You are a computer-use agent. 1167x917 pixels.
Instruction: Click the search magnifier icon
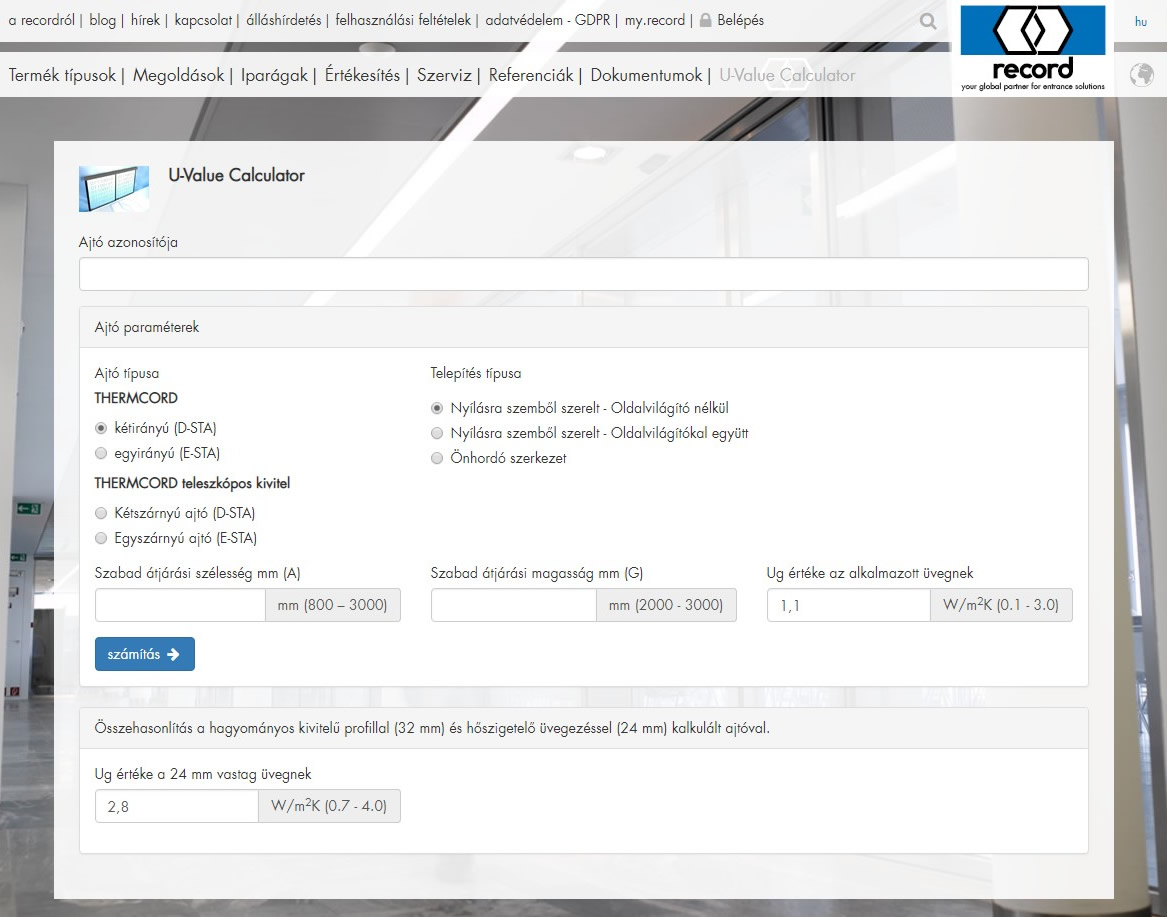[928, 21]
